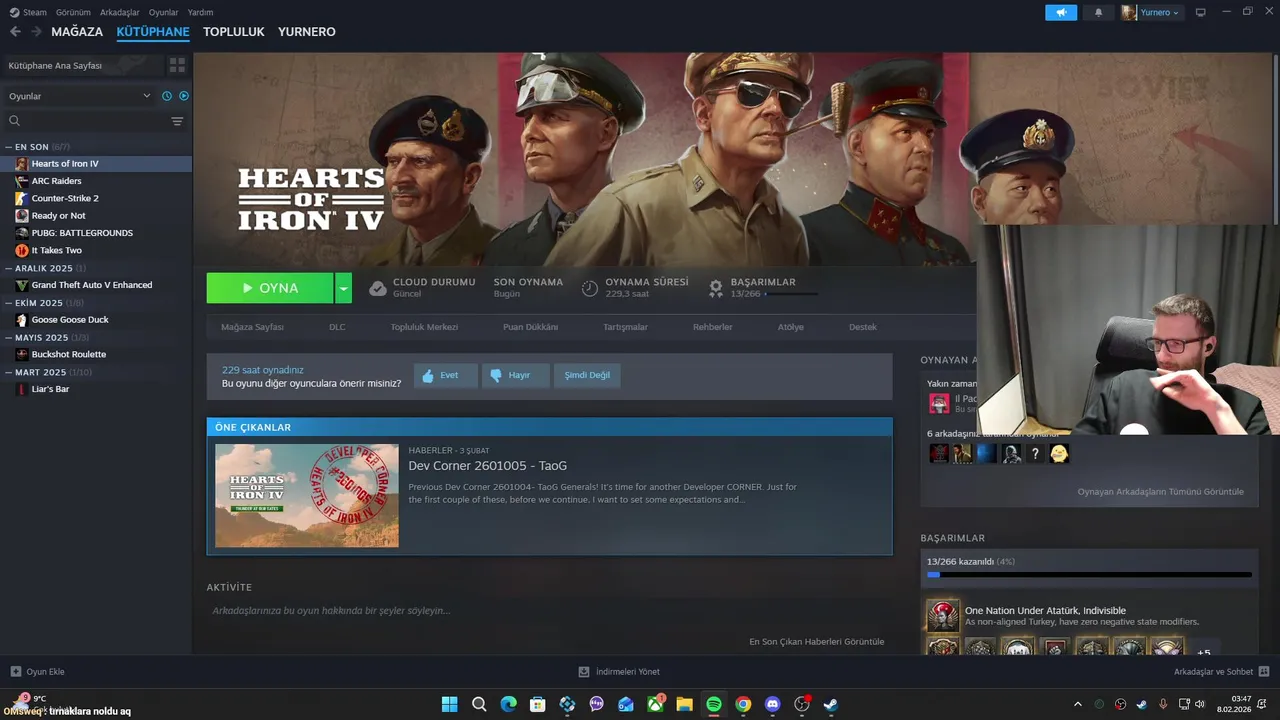Screen dimensions: 1280x720
Task: Click the activity comment input field
Action: 548,611
